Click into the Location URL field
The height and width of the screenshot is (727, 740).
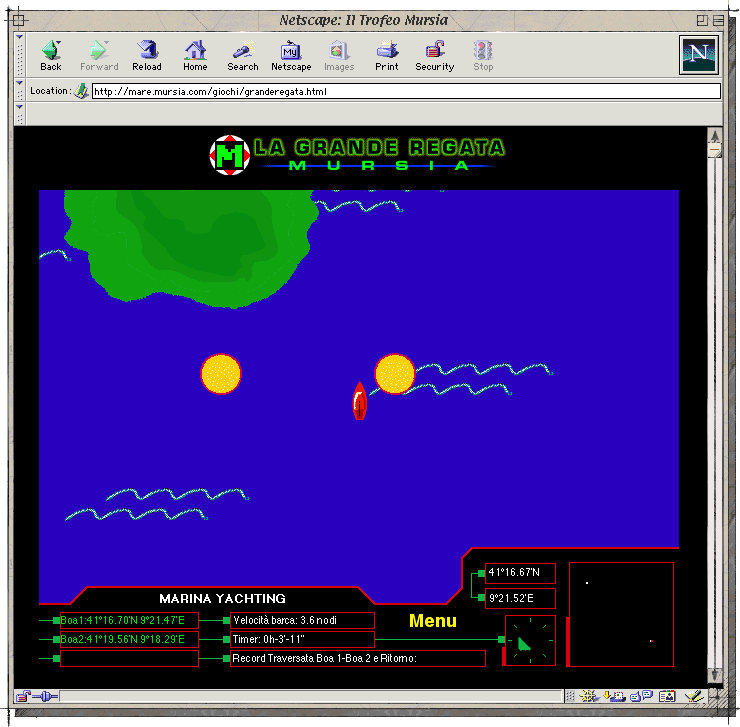tap(406, 91)
